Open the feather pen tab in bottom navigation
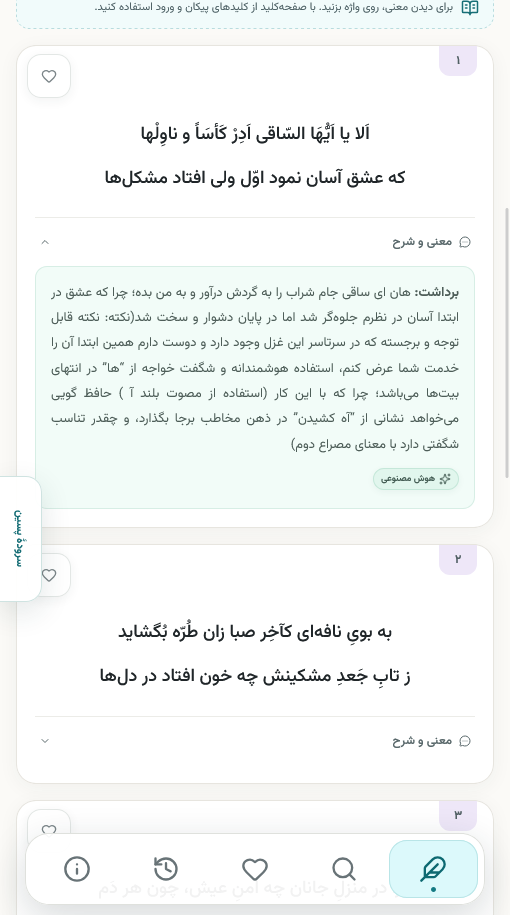 [x=433, y=869]
